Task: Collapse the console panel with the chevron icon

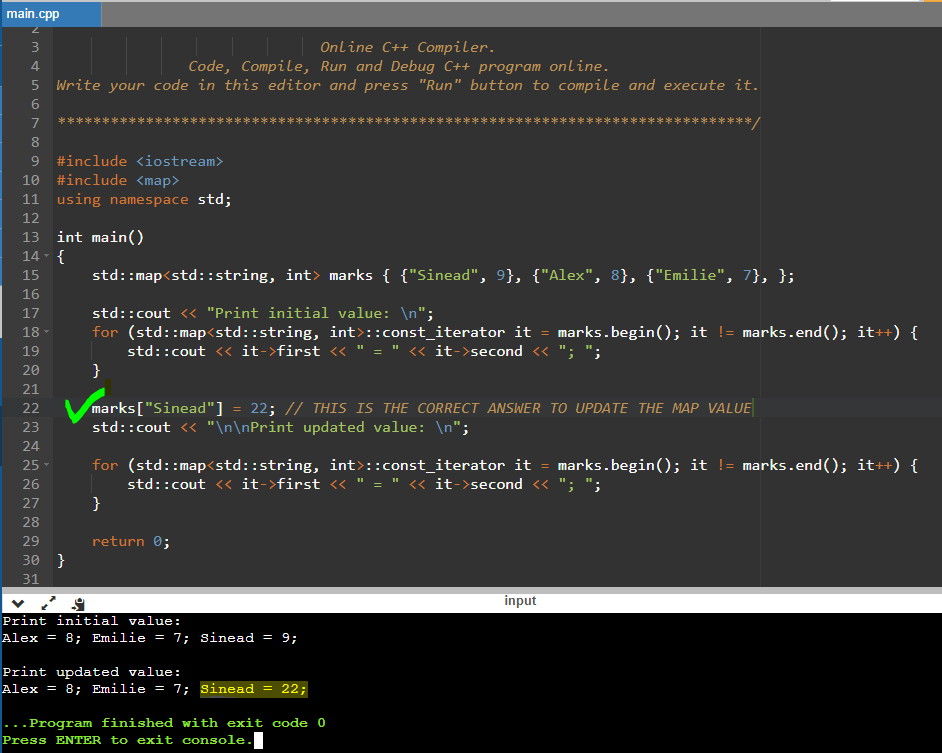Action: coord(16,603)
